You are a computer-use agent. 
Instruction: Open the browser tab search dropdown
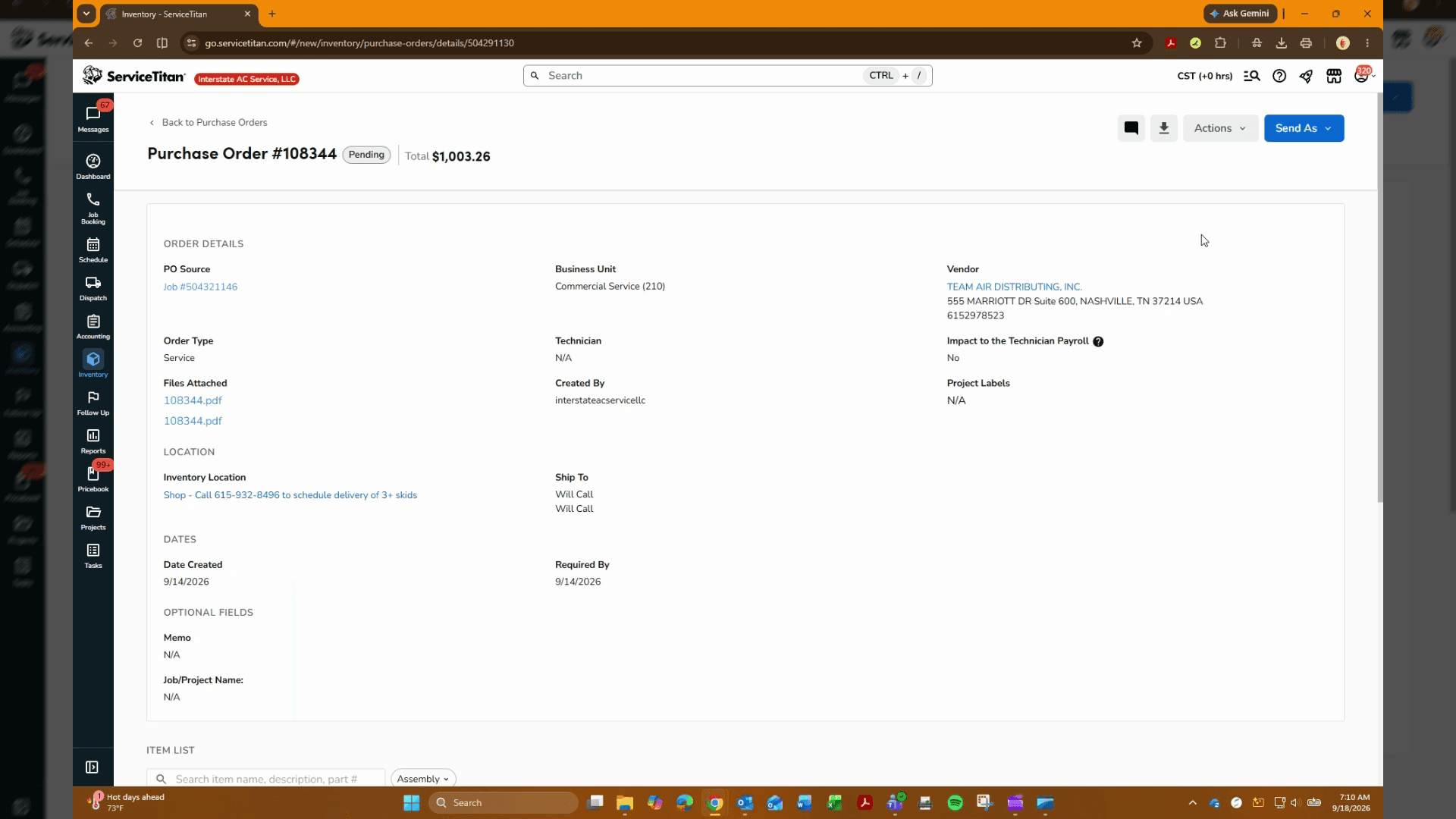[x=86, y=14]
